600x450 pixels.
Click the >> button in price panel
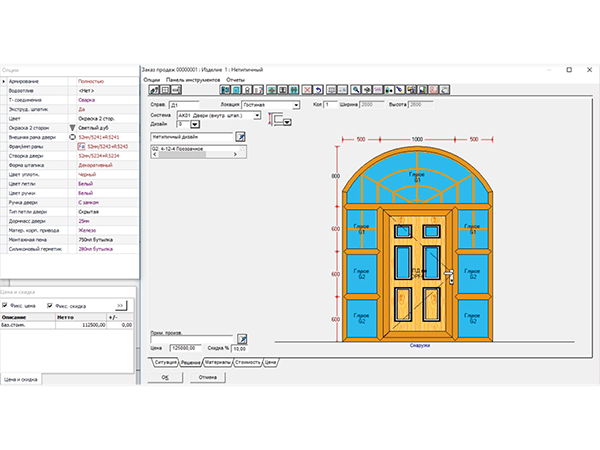click(120, 305)
